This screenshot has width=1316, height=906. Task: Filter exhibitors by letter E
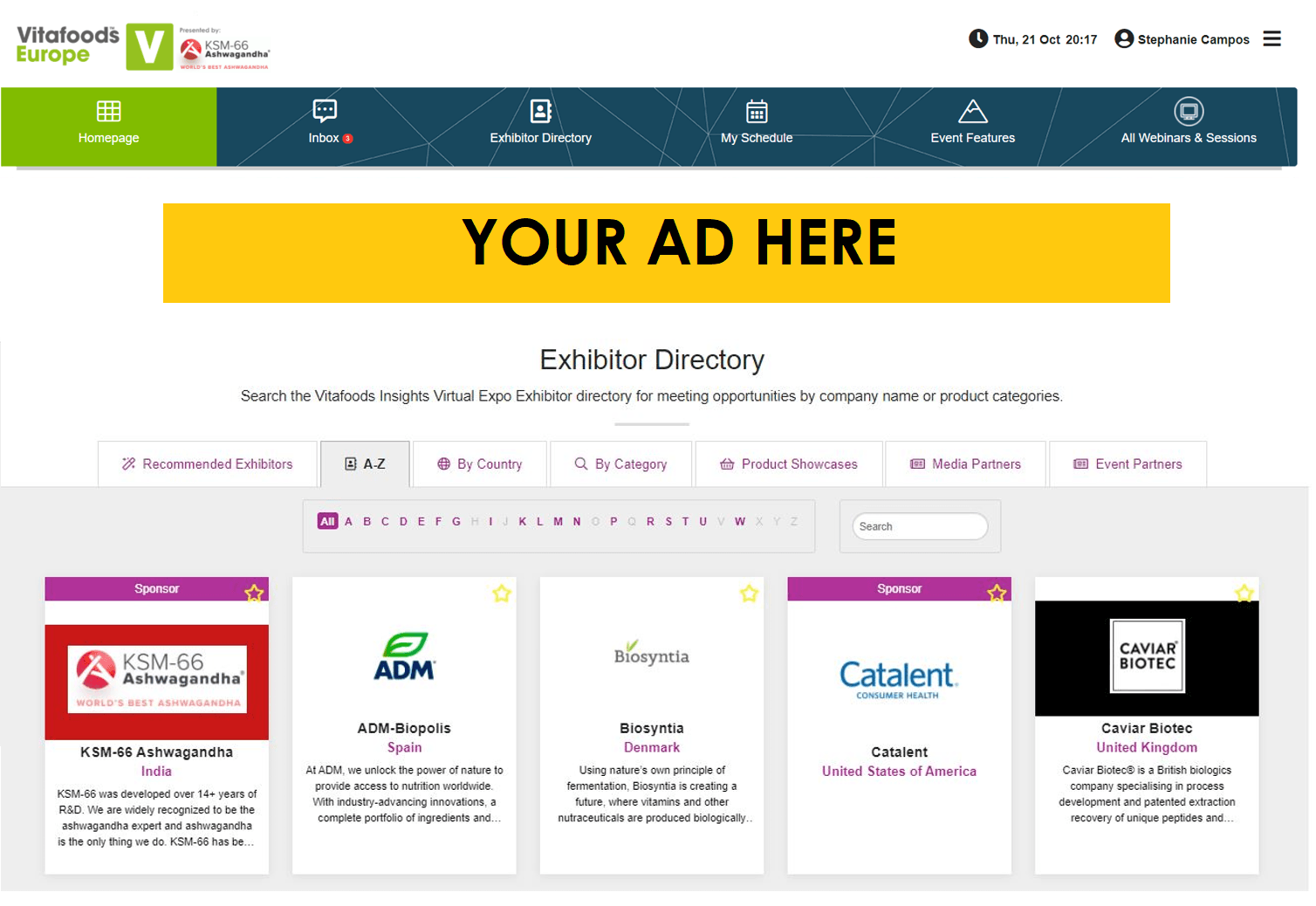pos(421,521)
